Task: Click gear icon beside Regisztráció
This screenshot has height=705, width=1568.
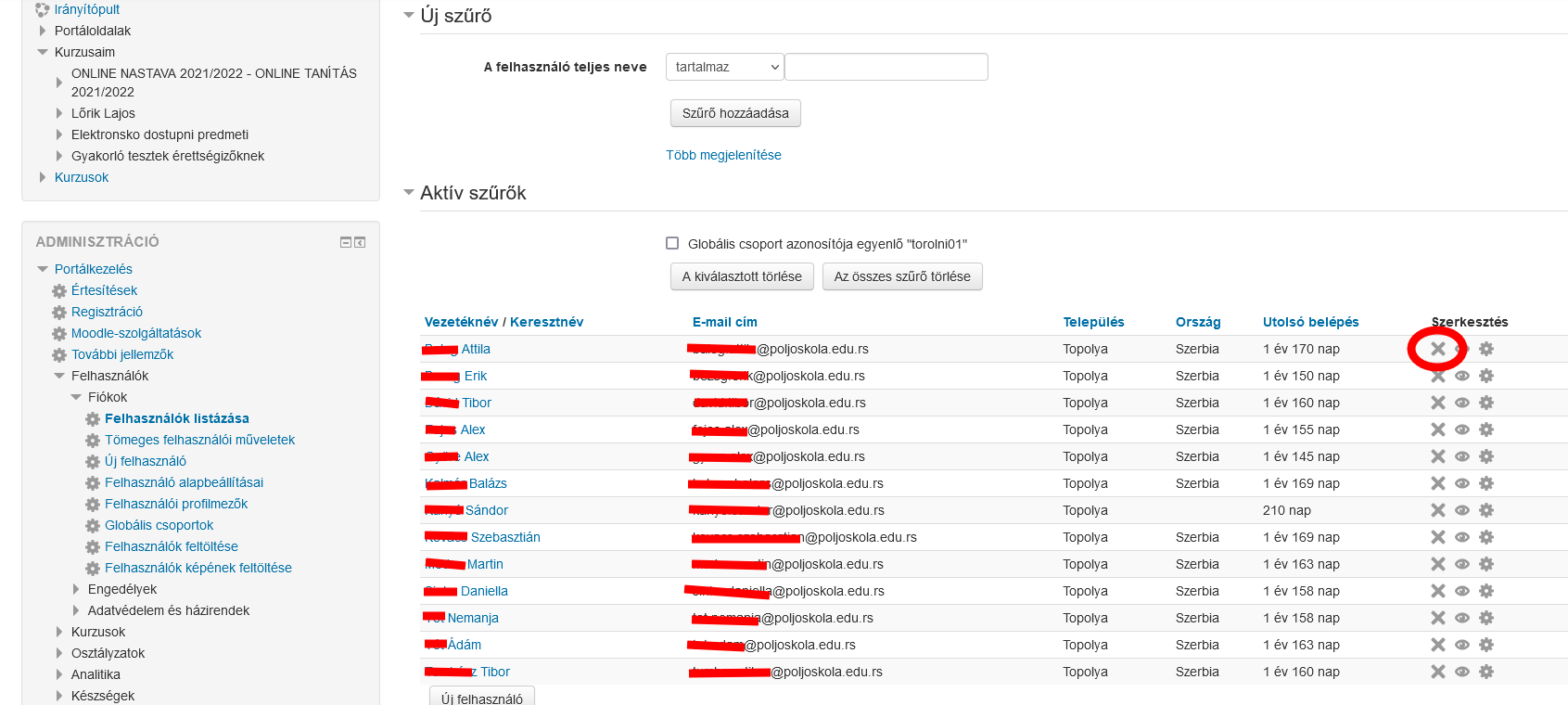Action: [59, 313]
